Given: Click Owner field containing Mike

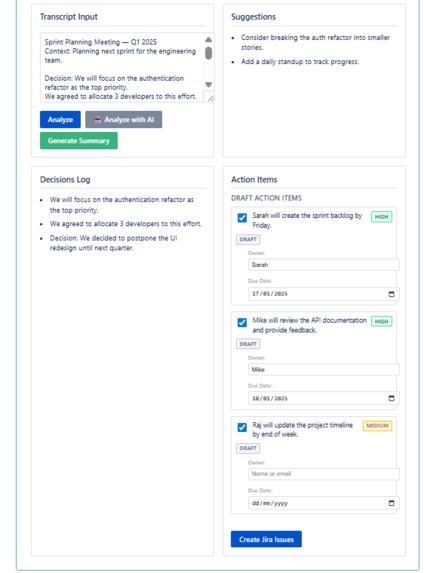Looking at the screenshot, I should 323,369.
